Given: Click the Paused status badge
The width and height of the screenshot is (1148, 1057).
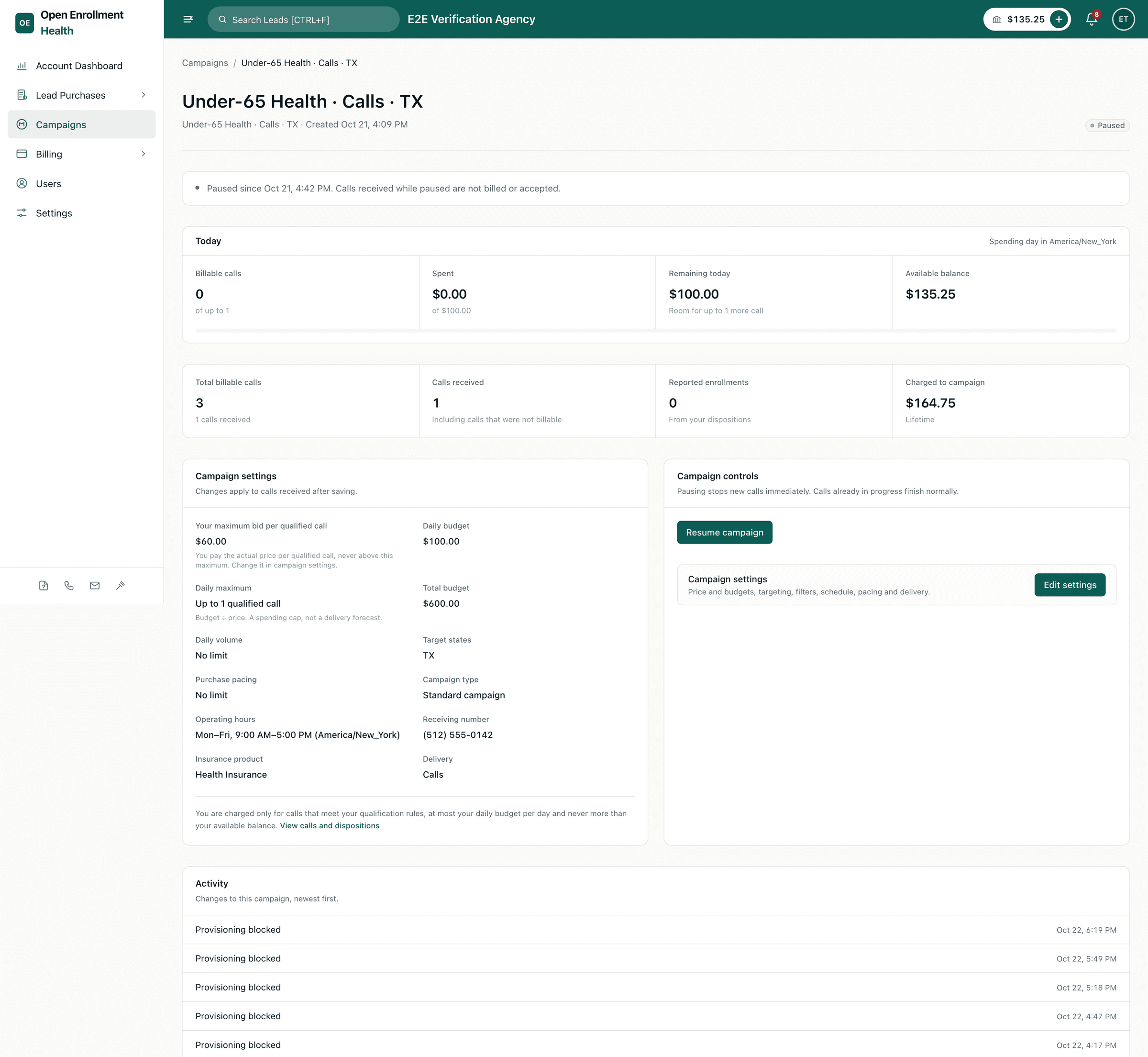Looking at the screenshot, I should pyautogui.click(x=1107, y=125).
